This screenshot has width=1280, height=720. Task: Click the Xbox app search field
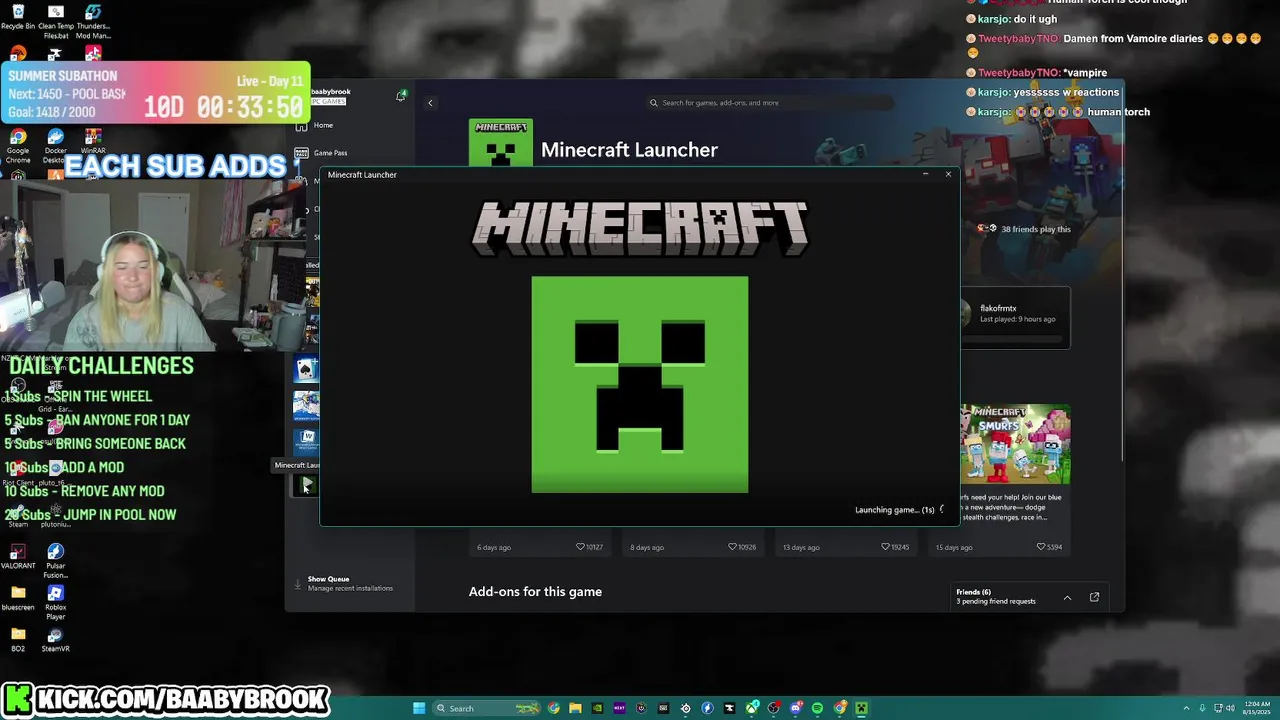pyautogui.click(x=770, y=103)
